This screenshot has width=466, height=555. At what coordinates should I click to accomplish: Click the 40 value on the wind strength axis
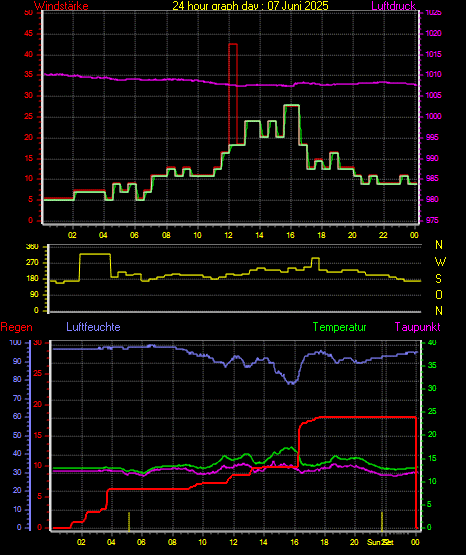28,54
